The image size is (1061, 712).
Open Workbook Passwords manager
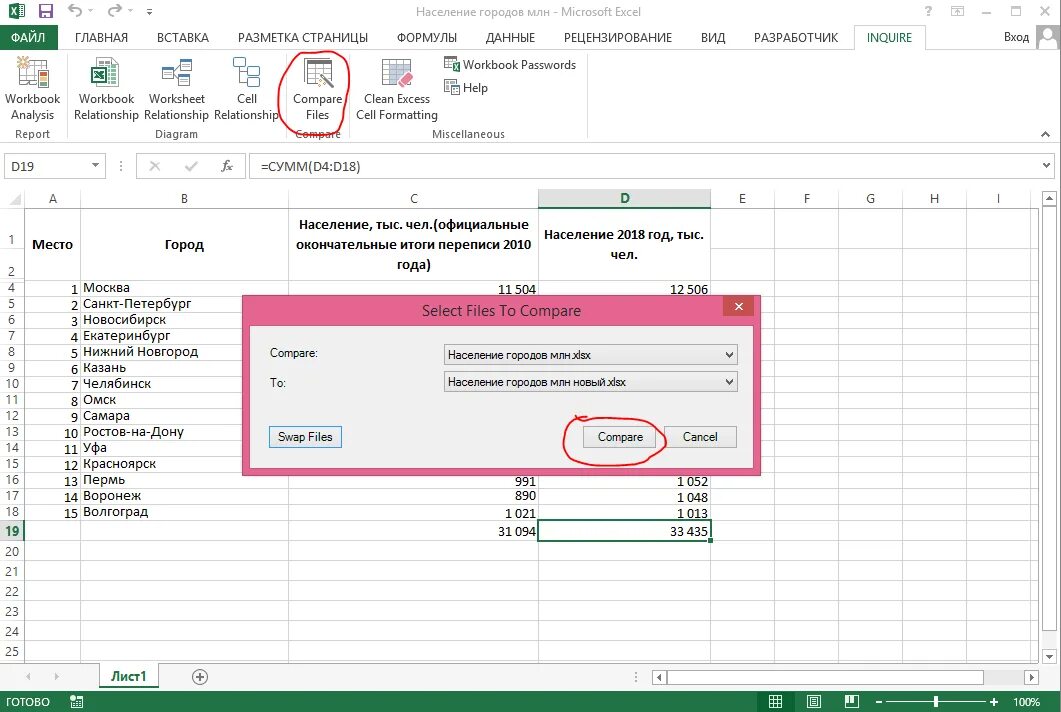pos(510,64)
